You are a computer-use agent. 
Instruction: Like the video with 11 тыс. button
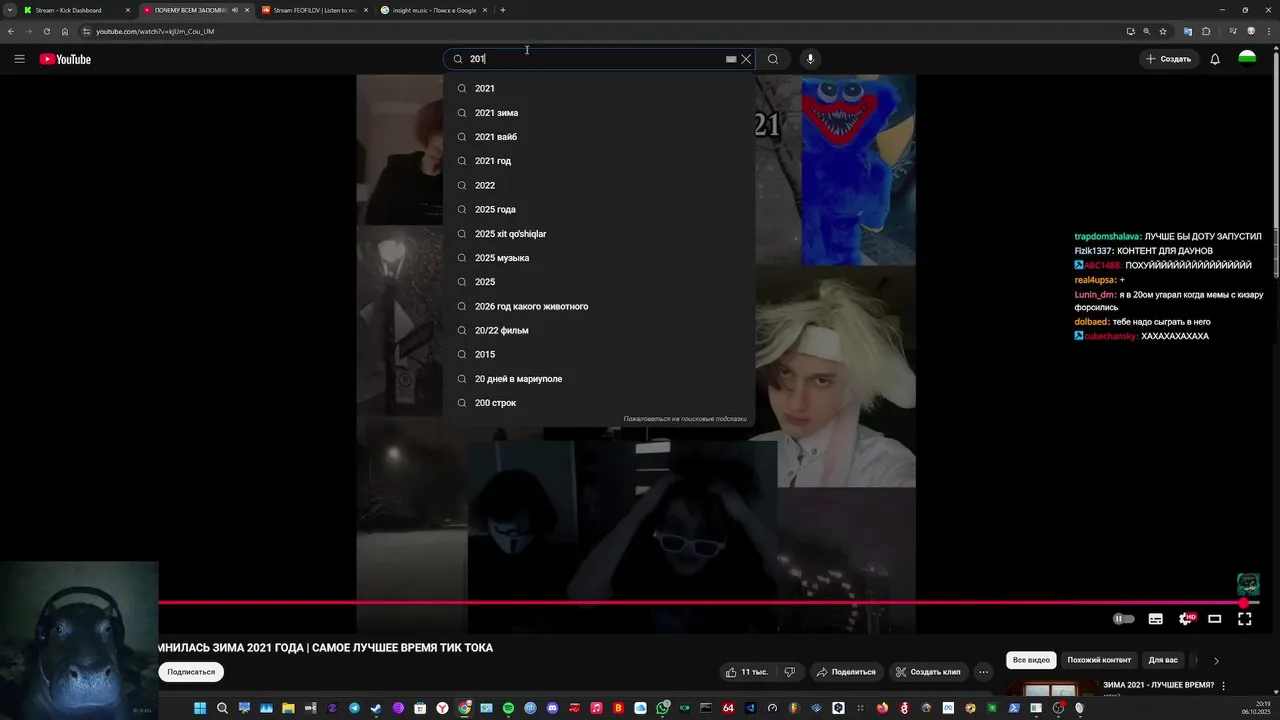click(x=747, y=672)
